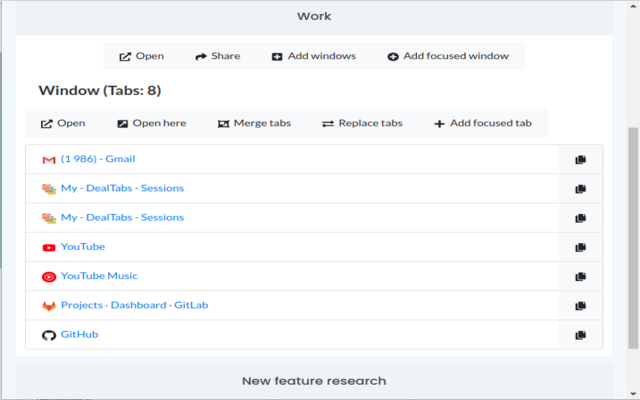
Task: Open the Work session using the top Open button
Action: (142, 56)
